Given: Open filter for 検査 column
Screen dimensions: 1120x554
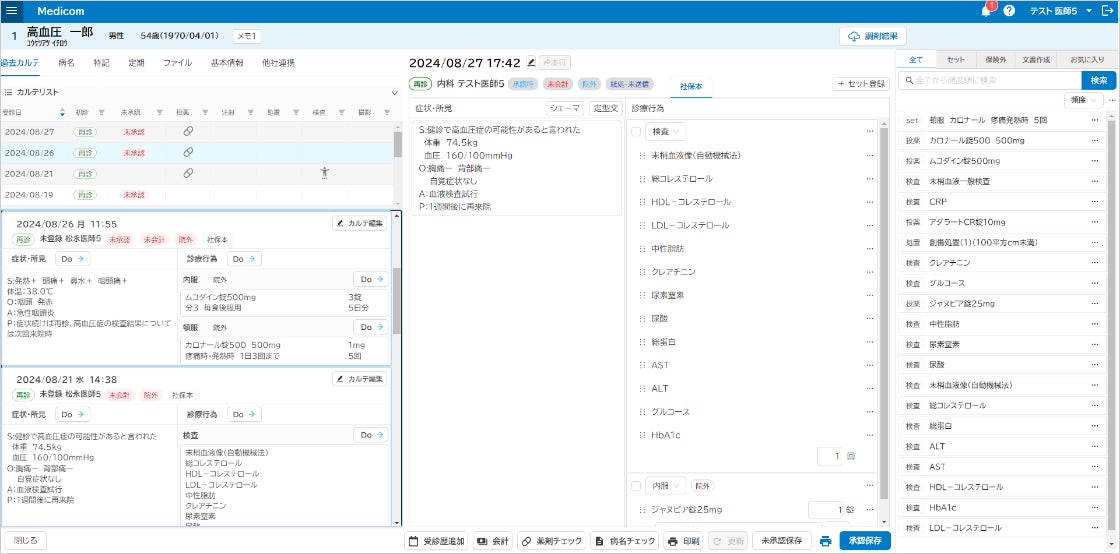Looking at the screenshot, I should point(341,112).
